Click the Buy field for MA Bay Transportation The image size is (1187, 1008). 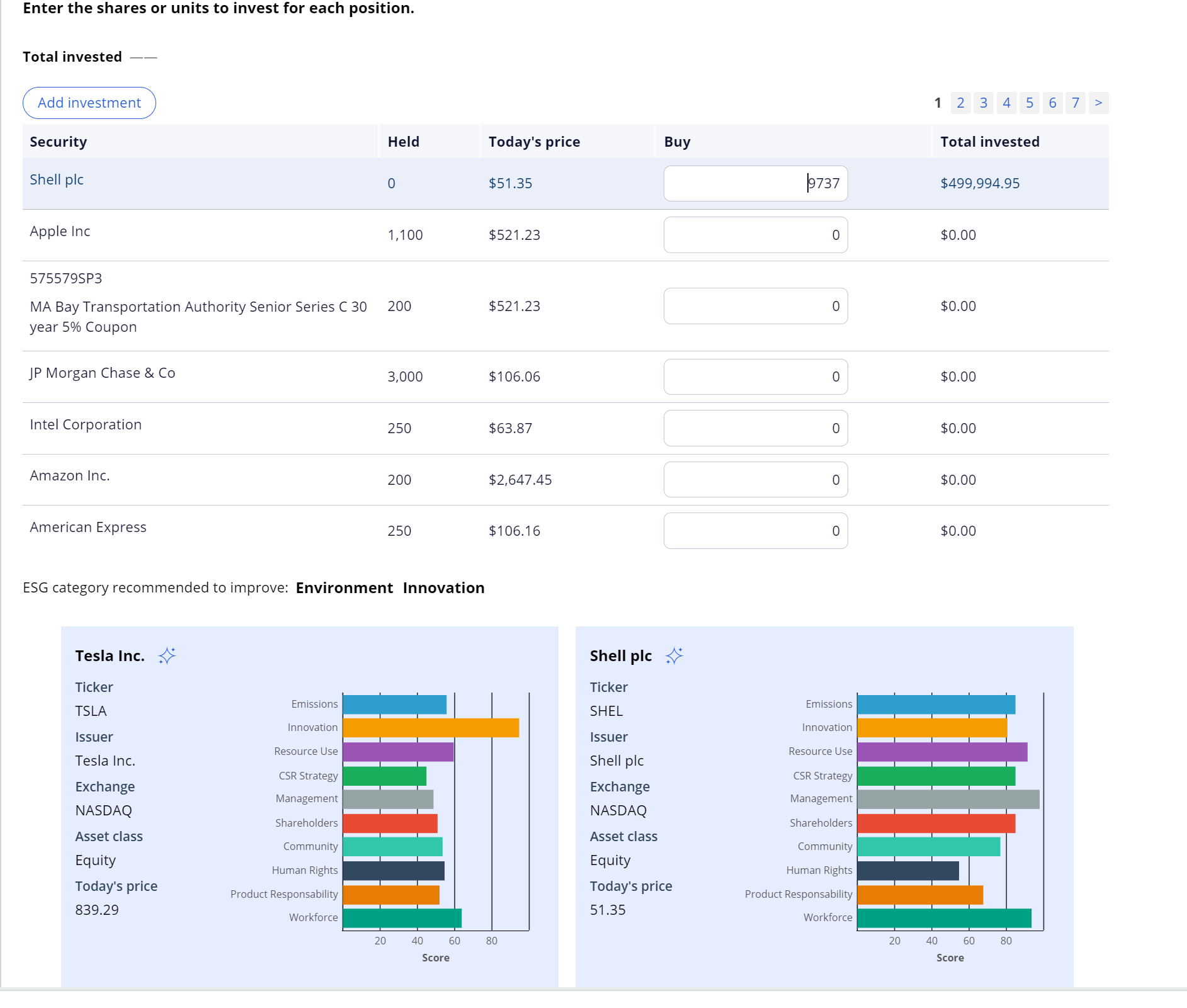(756, 306)
